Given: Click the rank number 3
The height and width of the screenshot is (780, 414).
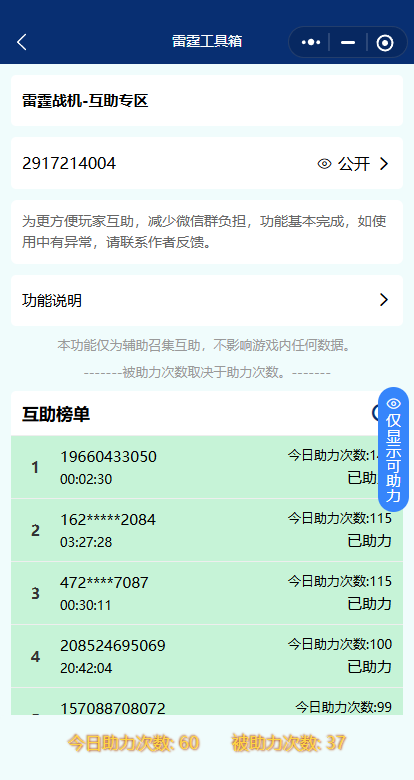Looking at the screenshot, I should pyautogui.click(x=35, y=593).
